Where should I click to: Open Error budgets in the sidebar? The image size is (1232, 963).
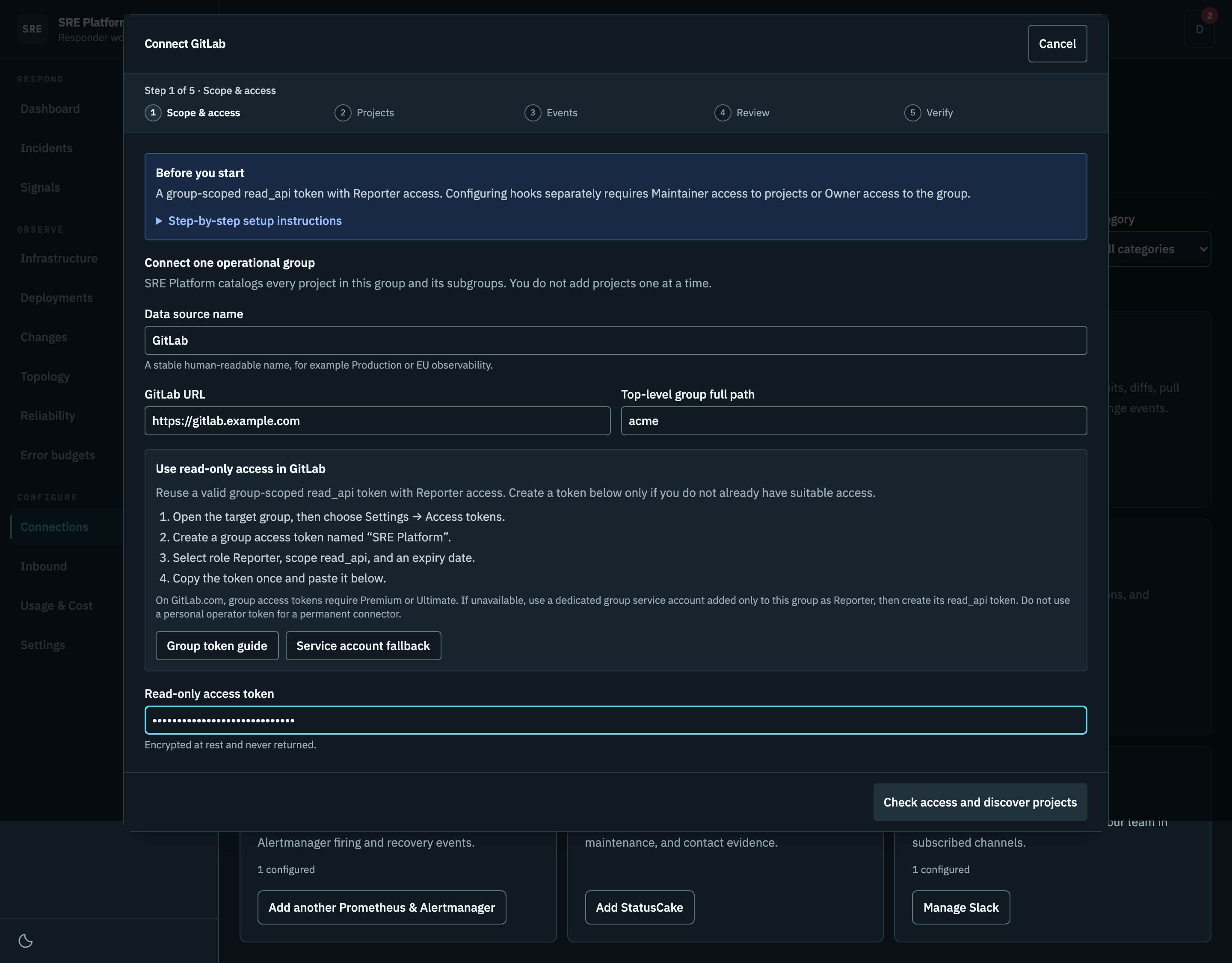click(58, 455)
